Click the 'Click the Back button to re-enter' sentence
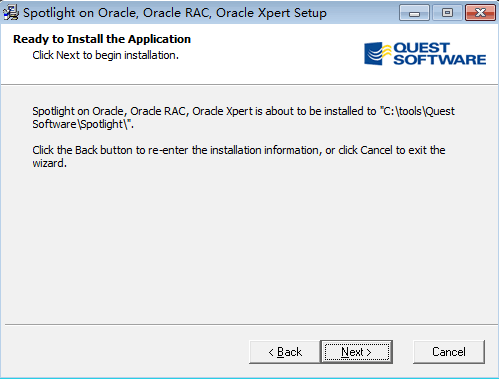 (239, 150)
